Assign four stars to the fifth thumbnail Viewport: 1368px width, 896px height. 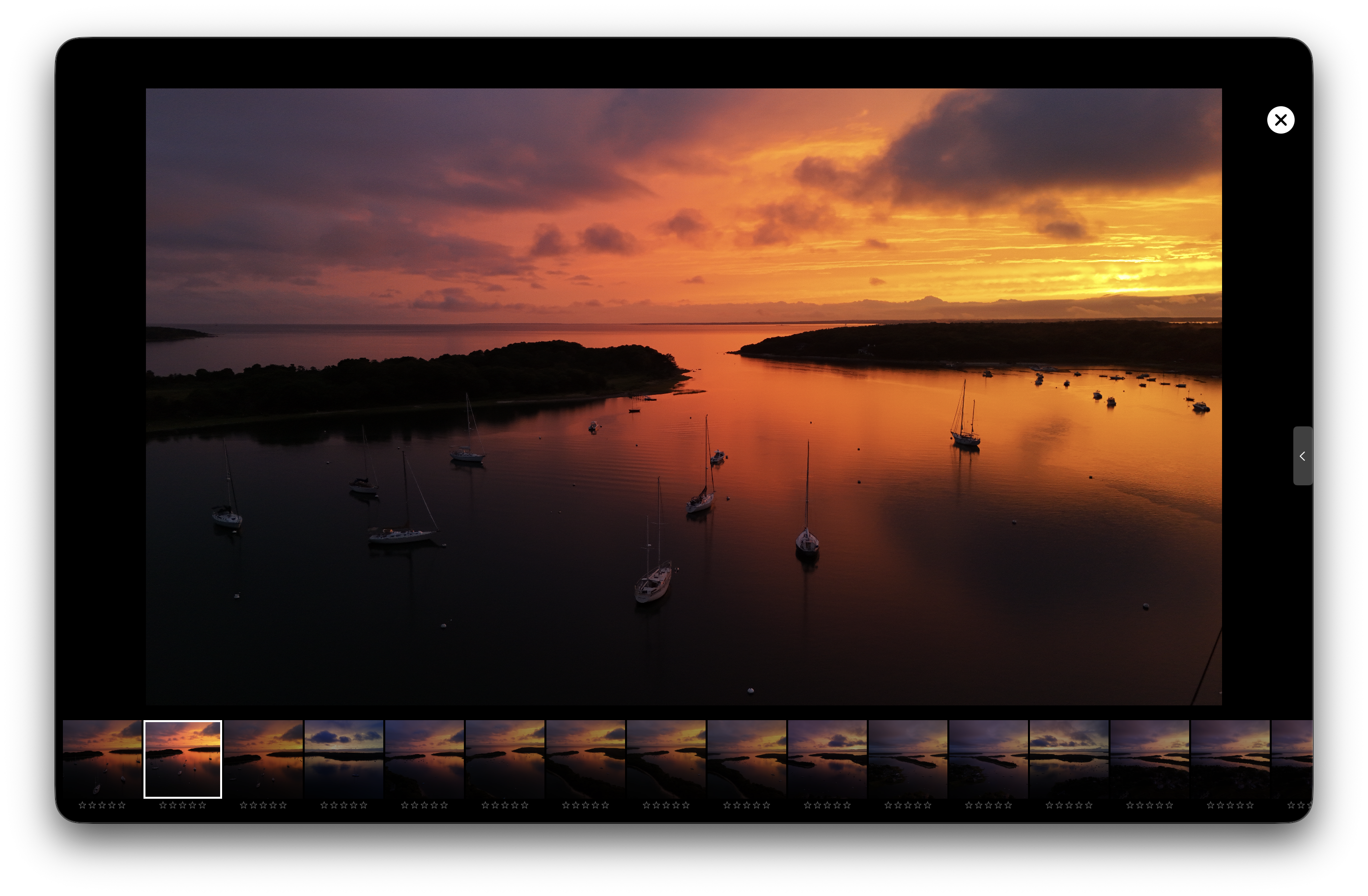(x=434, y=805)
